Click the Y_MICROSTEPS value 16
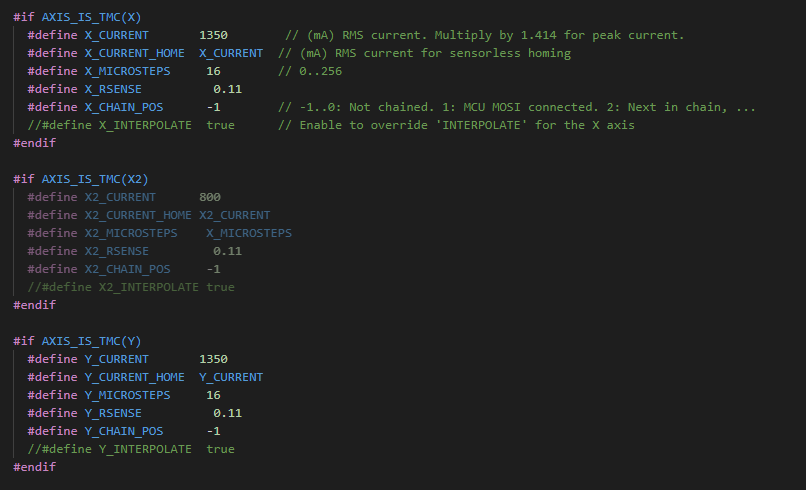Image resolution: width=806 pixels, height=490 pixels. point(213,395)
